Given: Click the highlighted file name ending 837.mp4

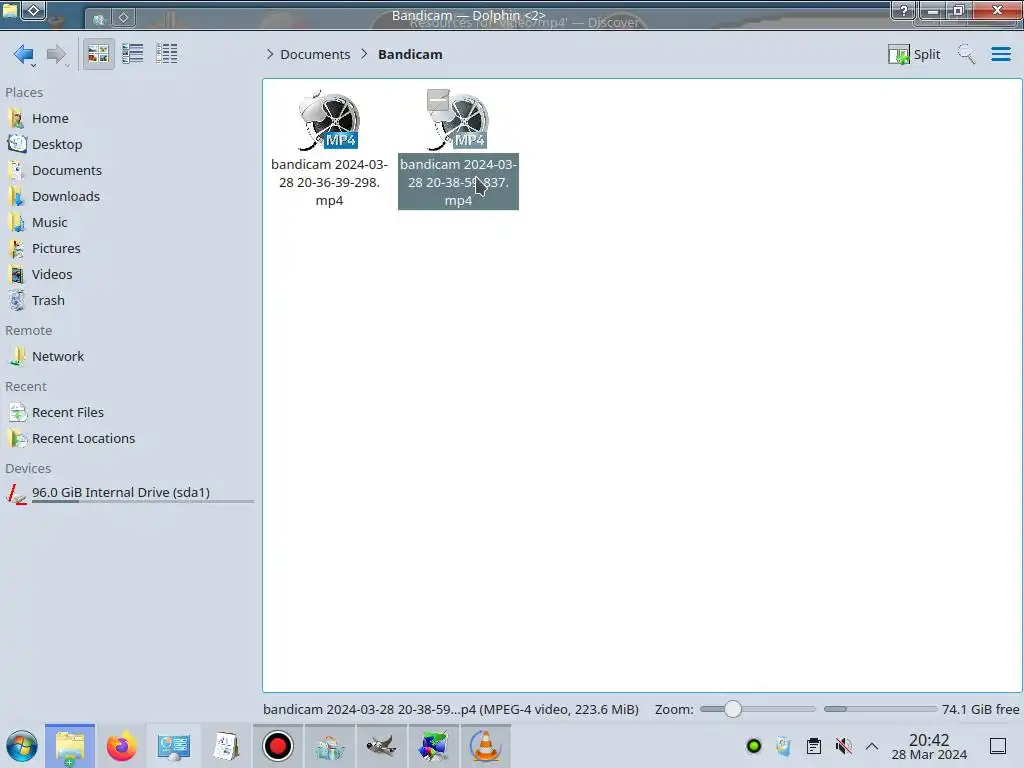Looking at the screenshot, I should pos(458,182).
